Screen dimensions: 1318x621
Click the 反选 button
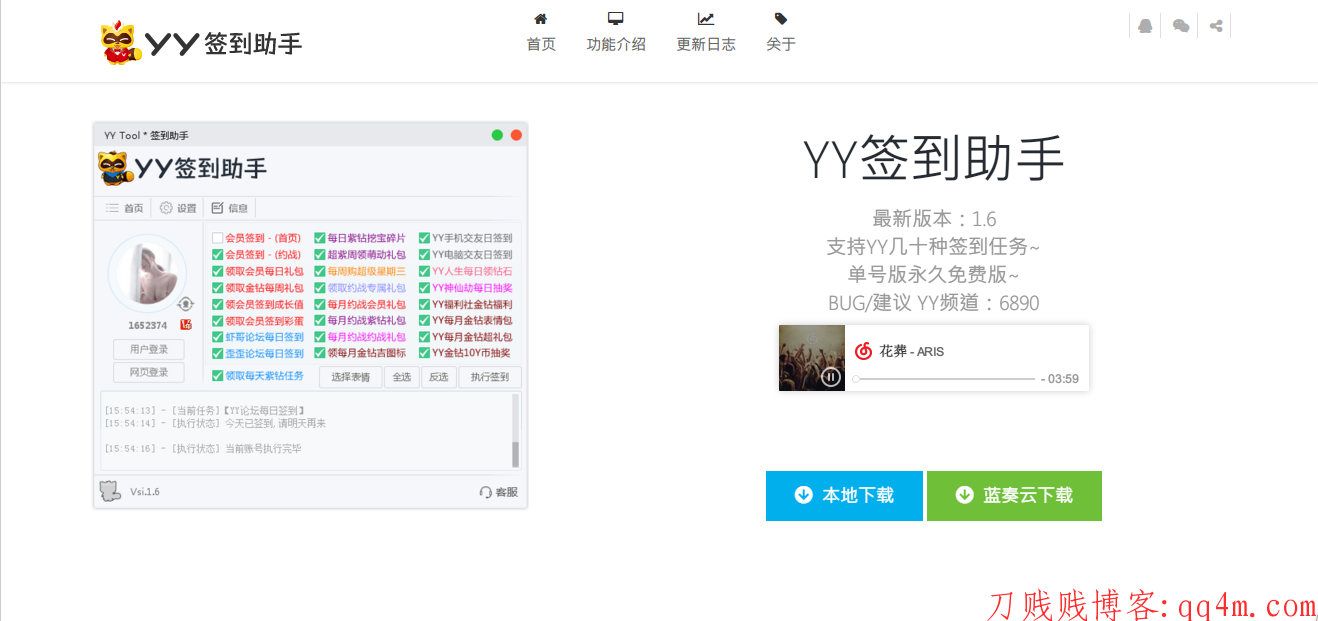(x=438, y=377)
